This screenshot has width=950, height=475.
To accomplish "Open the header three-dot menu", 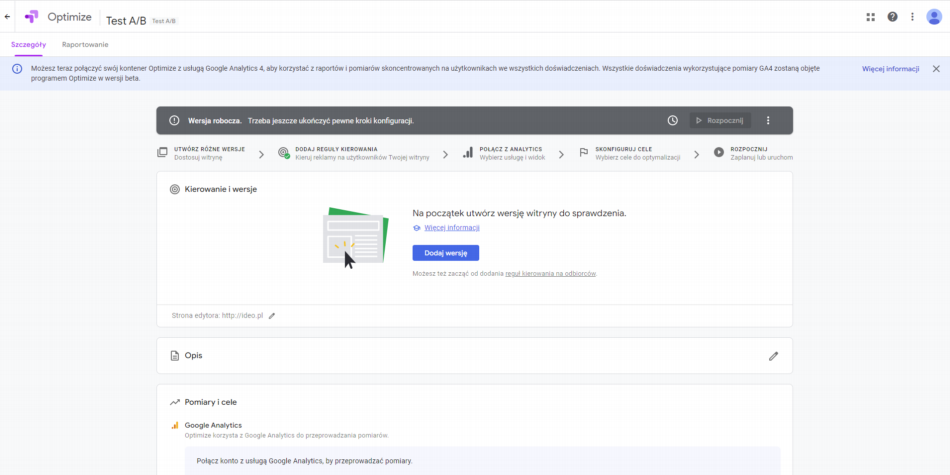I will click(x=912, y=17).
